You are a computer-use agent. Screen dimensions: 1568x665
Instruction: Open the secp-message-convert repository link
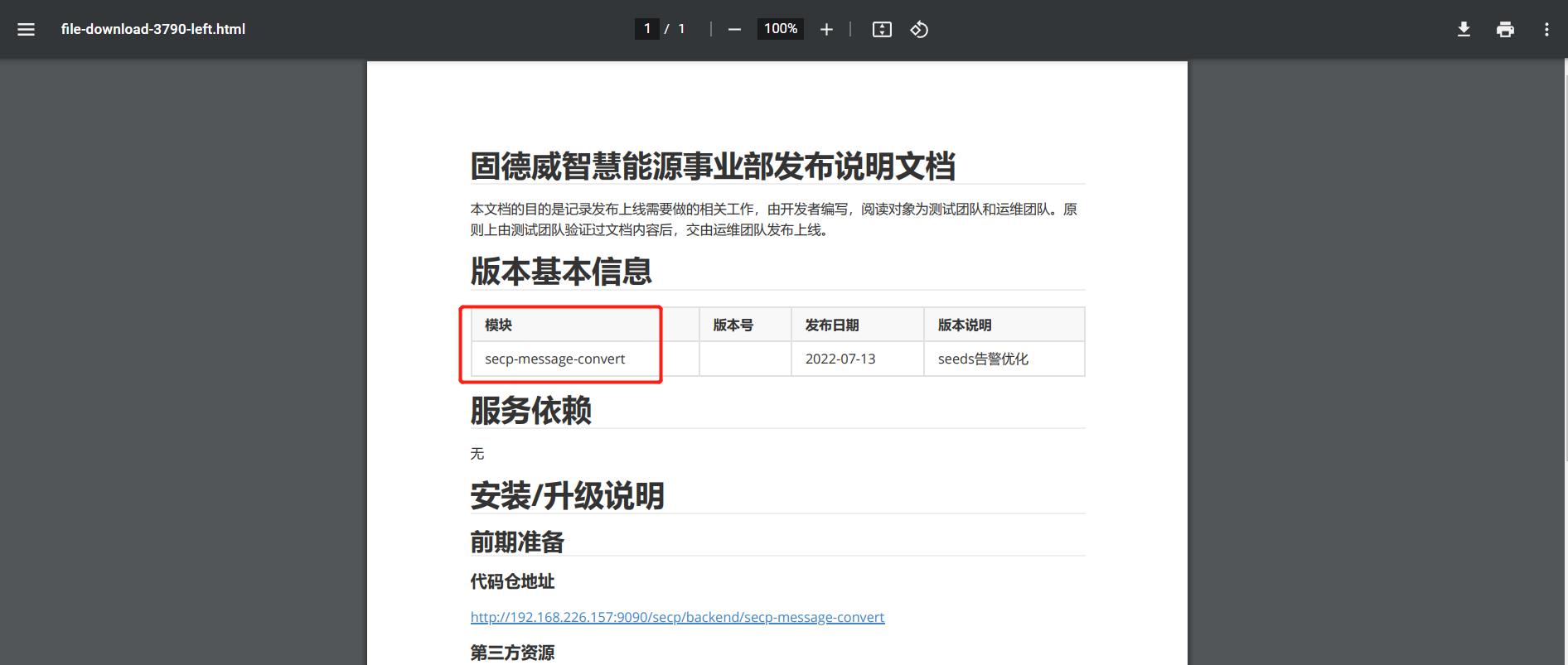click(x=677, y=617)
